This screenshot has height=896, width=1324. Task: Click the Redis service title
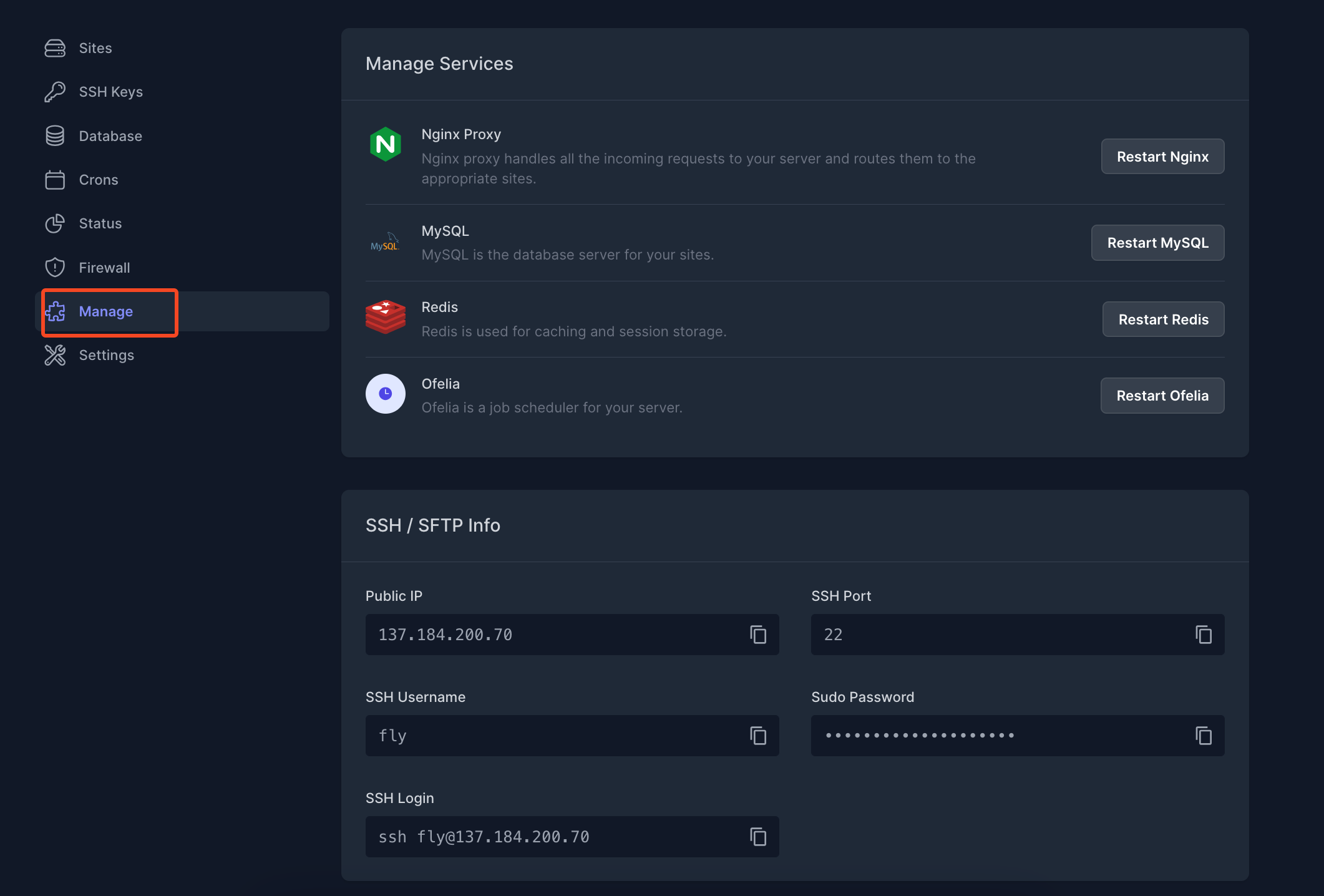point(439,307)
